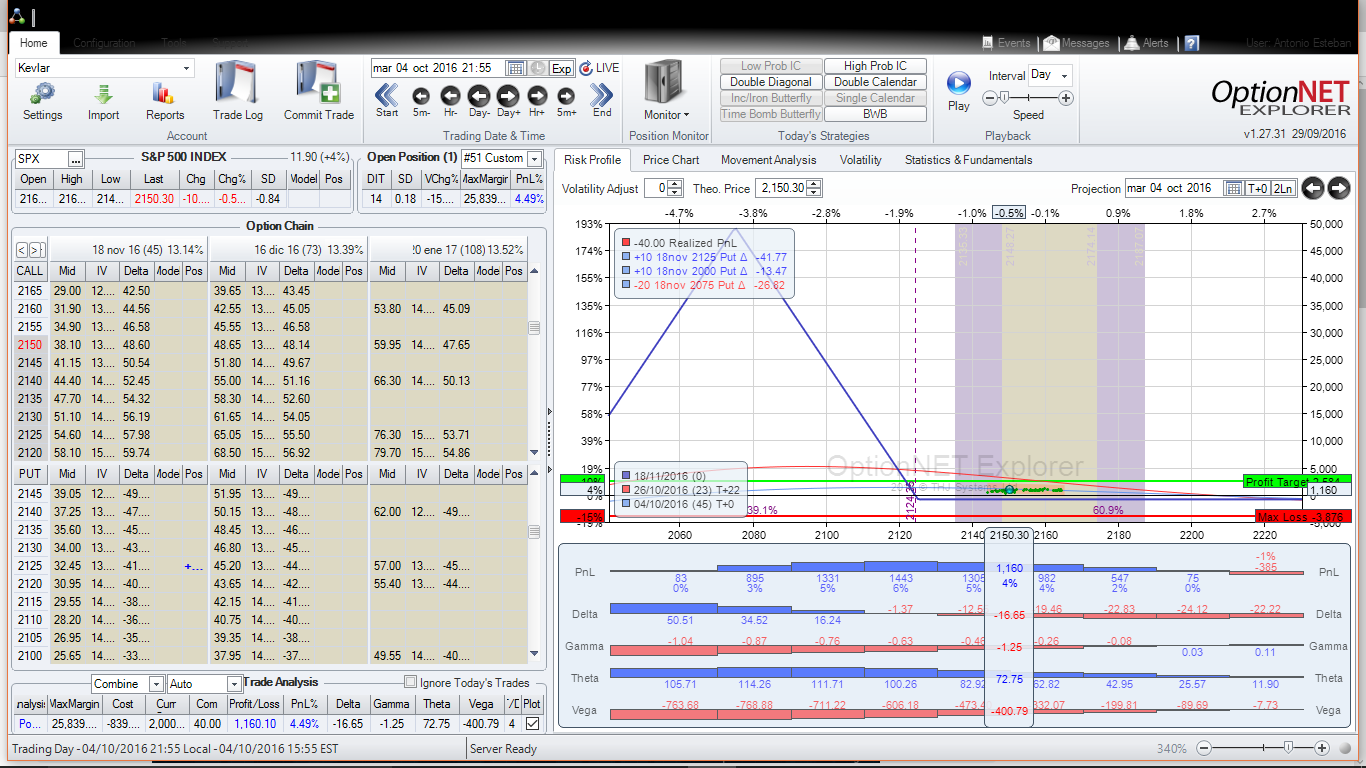Open the #51 Custom position dropdown
Viewport: 1366px width, 768px height.
point(534,158)
